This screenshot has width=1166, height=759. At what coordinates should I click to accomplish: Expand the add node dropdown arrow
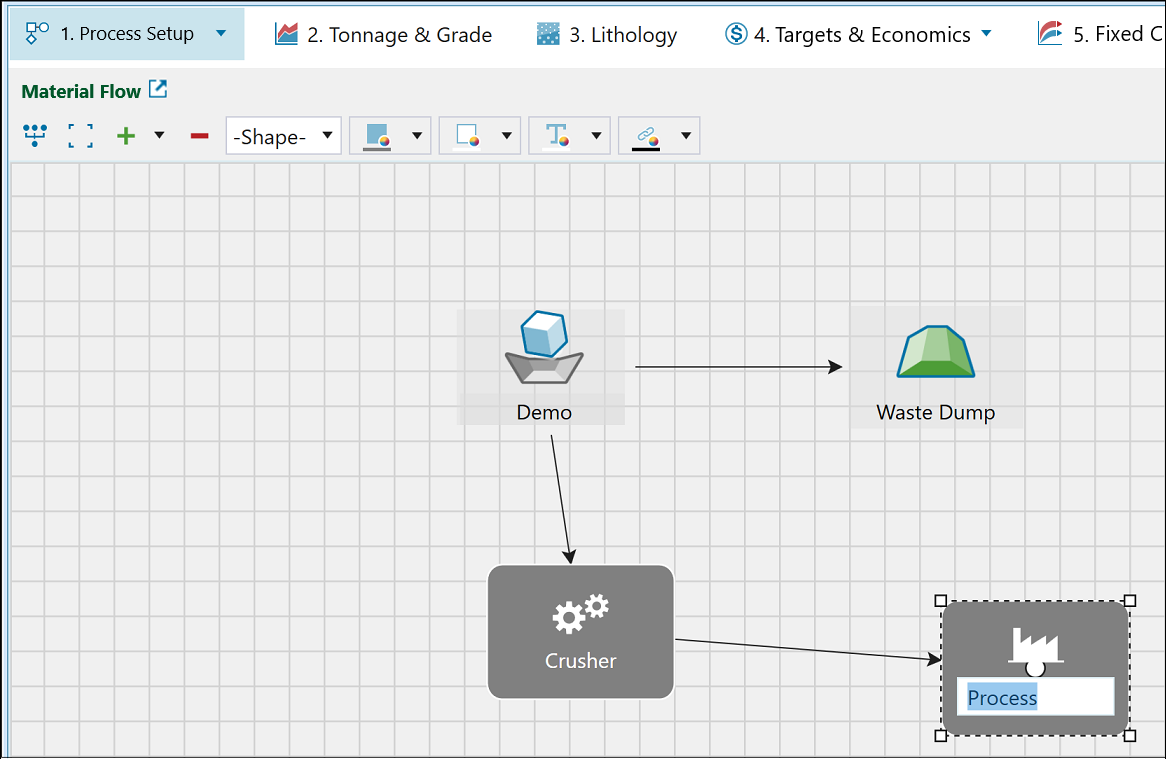[159, 135]
